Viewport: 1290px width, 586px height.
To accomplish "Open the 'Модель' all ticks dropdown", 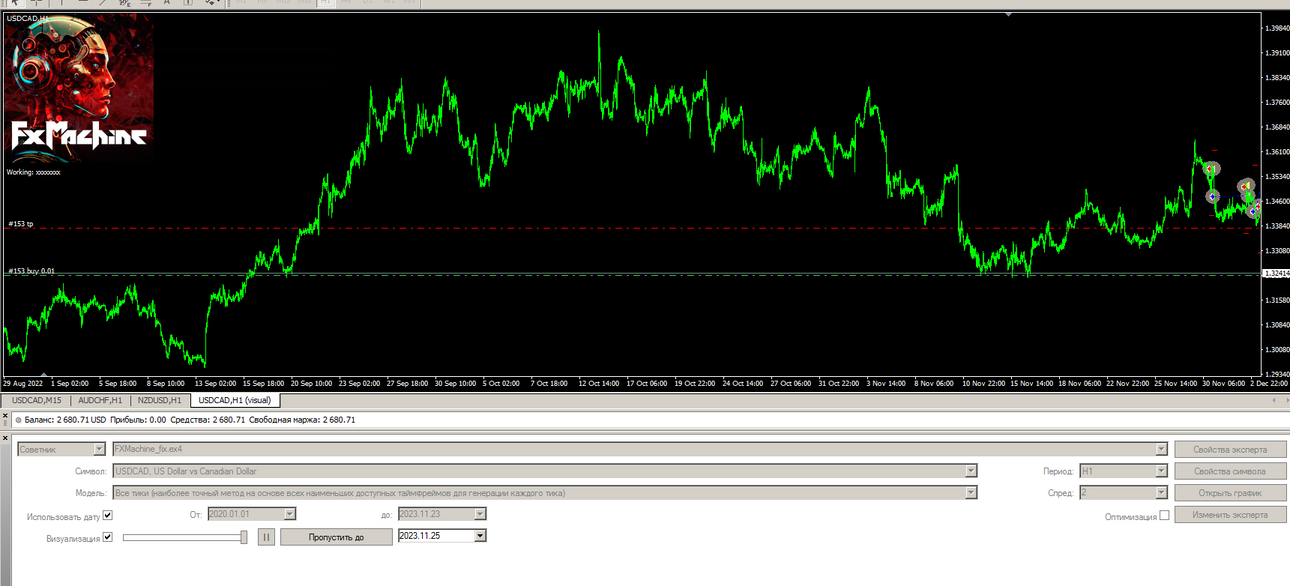I will click(x=971, y=492).
